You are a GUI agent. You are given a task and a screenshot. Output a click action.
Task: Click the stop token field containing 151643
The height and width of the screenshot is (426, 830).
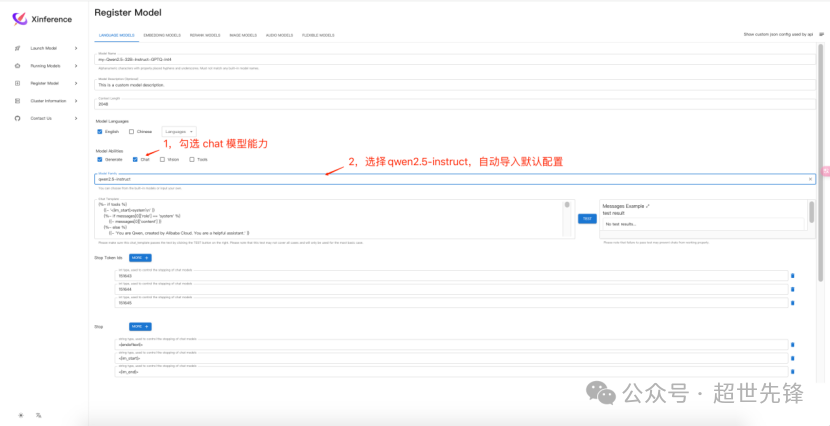tap(452, 276)
